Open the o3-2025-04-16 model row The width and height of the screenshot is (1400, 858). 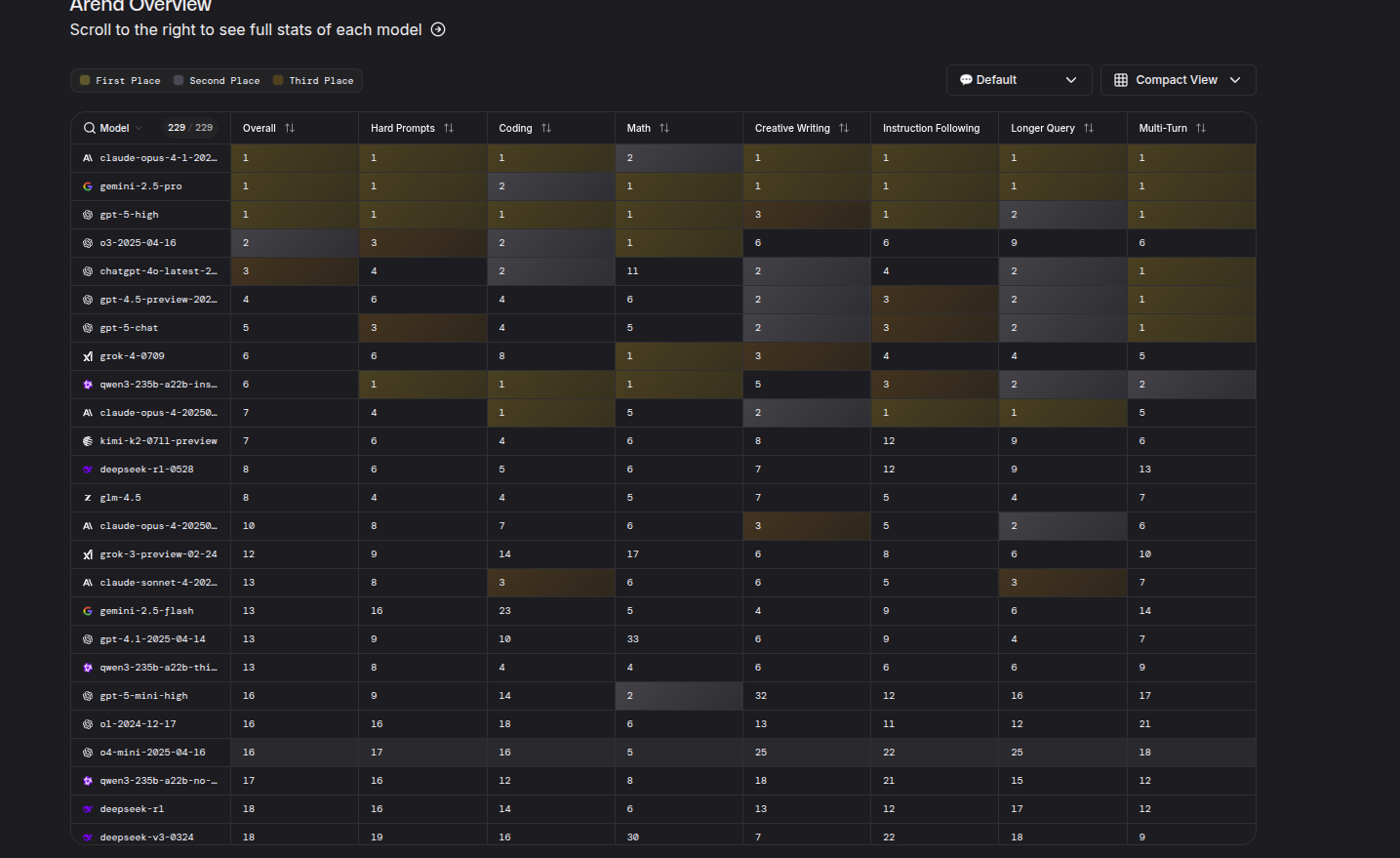point(662,243)
